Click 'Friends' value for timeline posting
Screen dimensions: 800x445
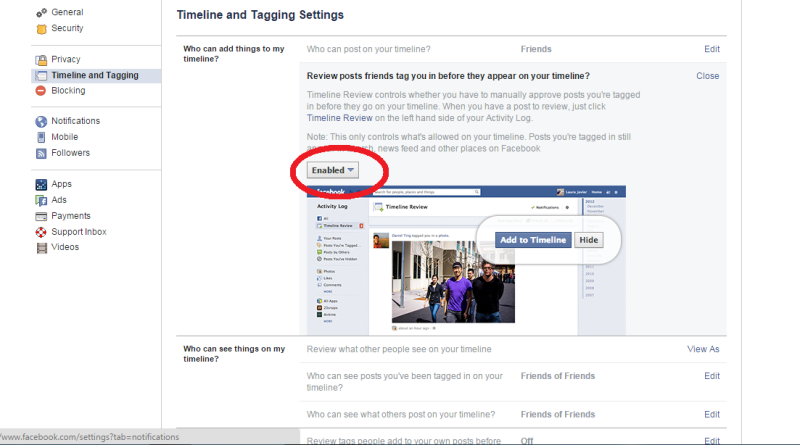coord(536,49)
